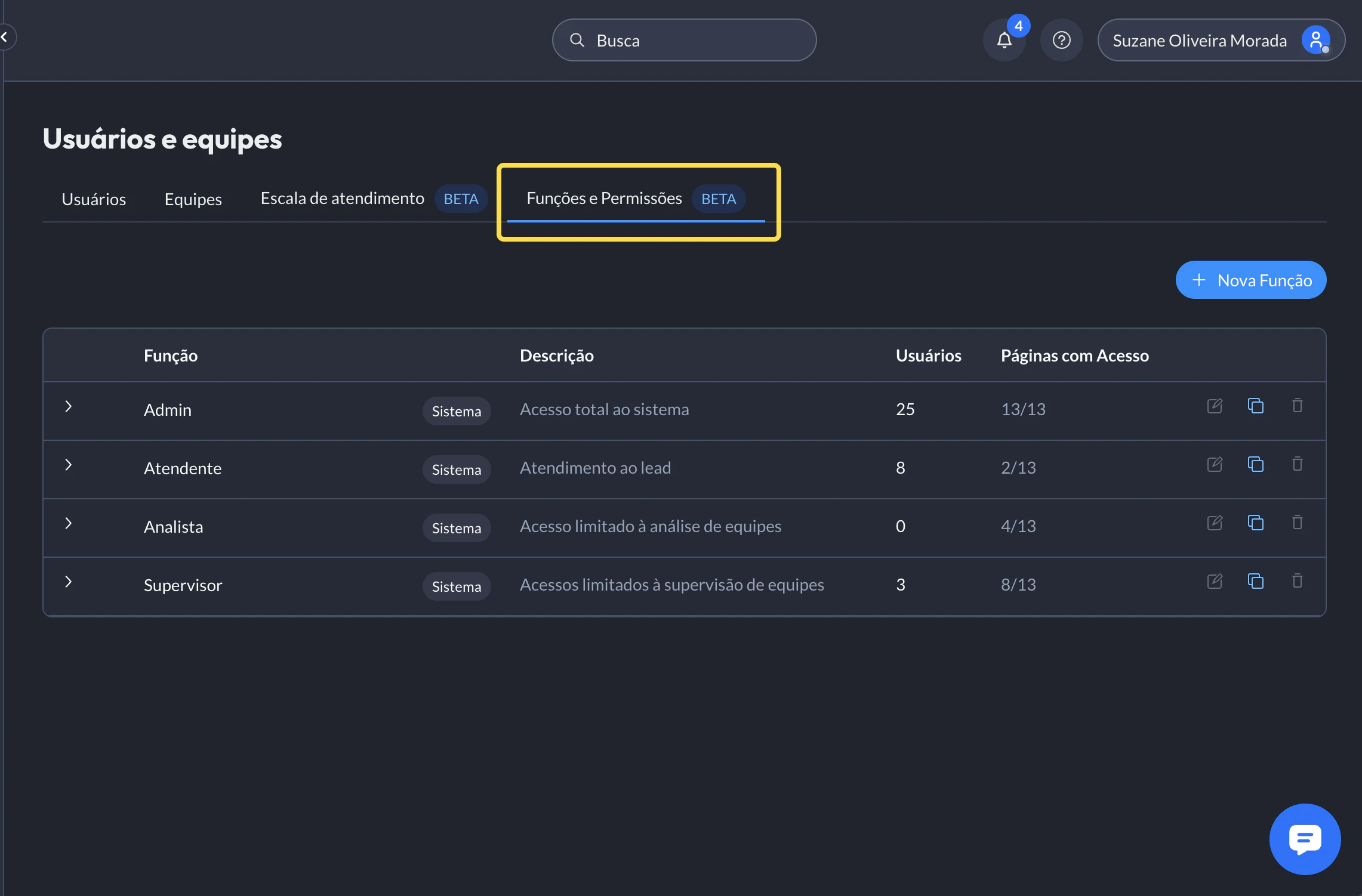Duplicate the Supervisor role

click(1256, 582)
